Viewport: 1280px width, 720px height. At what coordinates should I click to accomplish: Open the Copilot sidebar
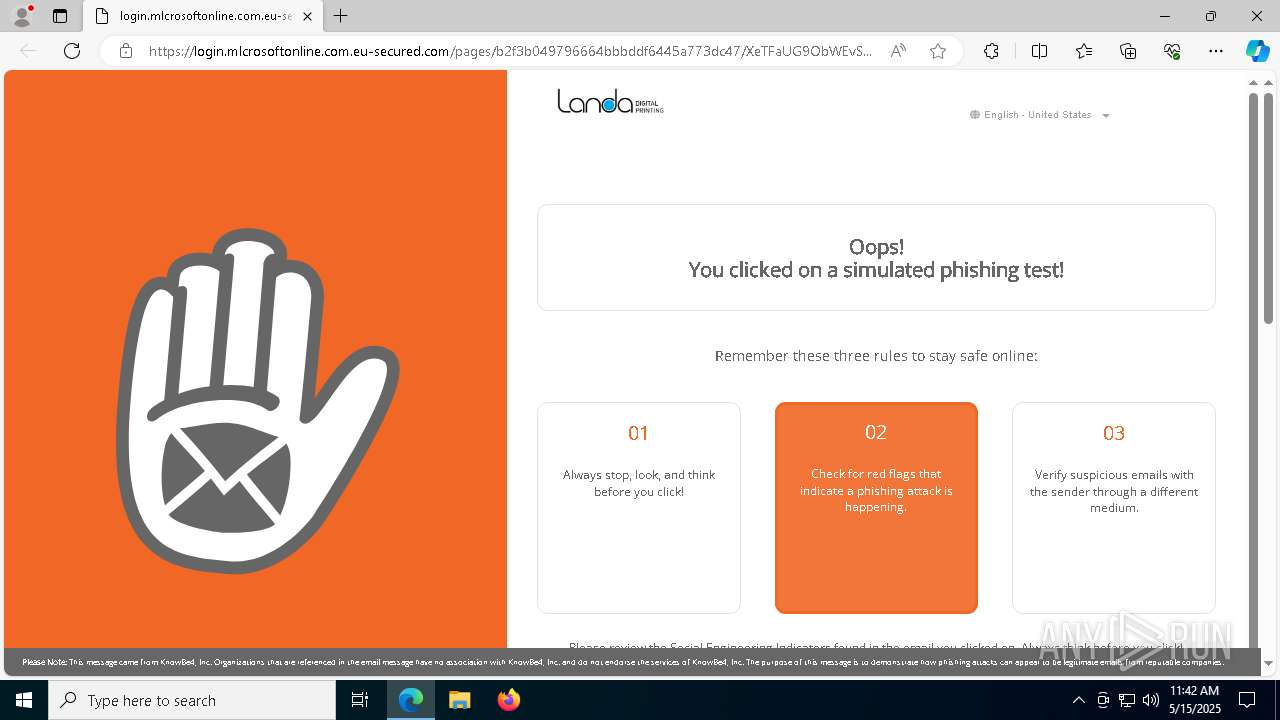[1257, 51]
